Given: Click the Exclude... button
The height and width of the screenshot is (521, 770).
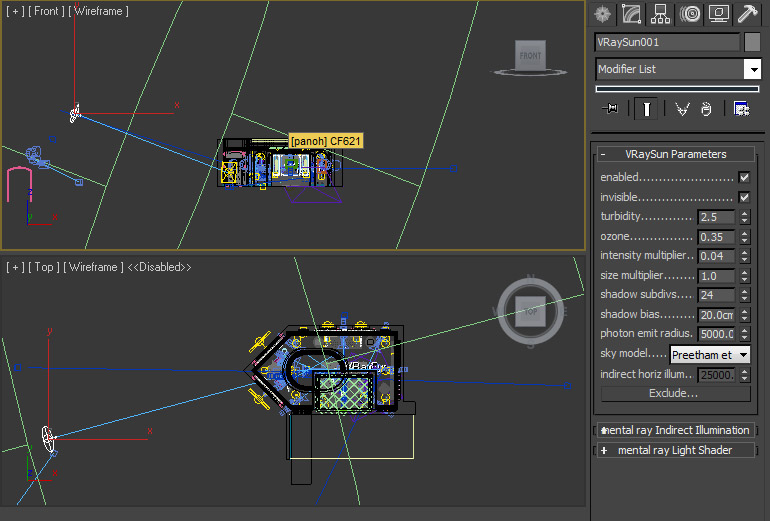Looking at the screenshot, I should pyautogui.click(x=674, y=393).
